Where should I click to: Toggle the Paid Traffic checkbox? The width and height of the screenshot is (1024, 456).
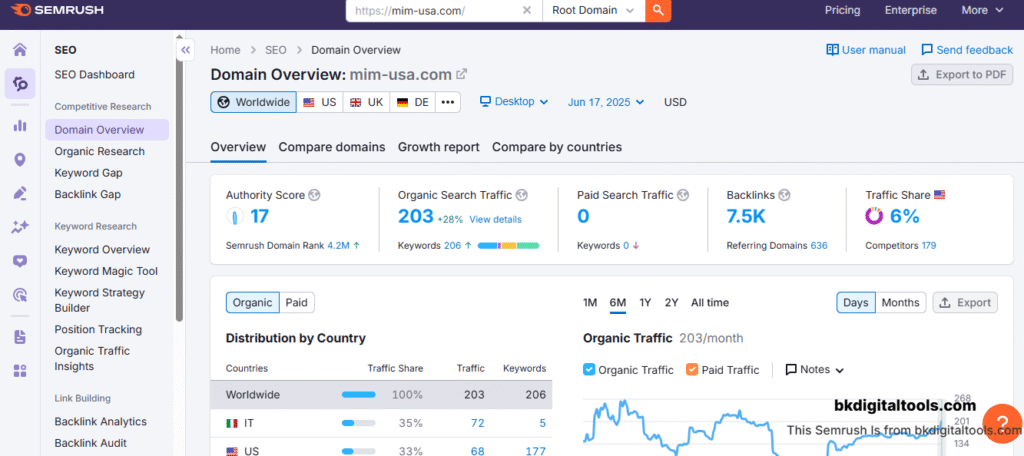tap(692, 370)
